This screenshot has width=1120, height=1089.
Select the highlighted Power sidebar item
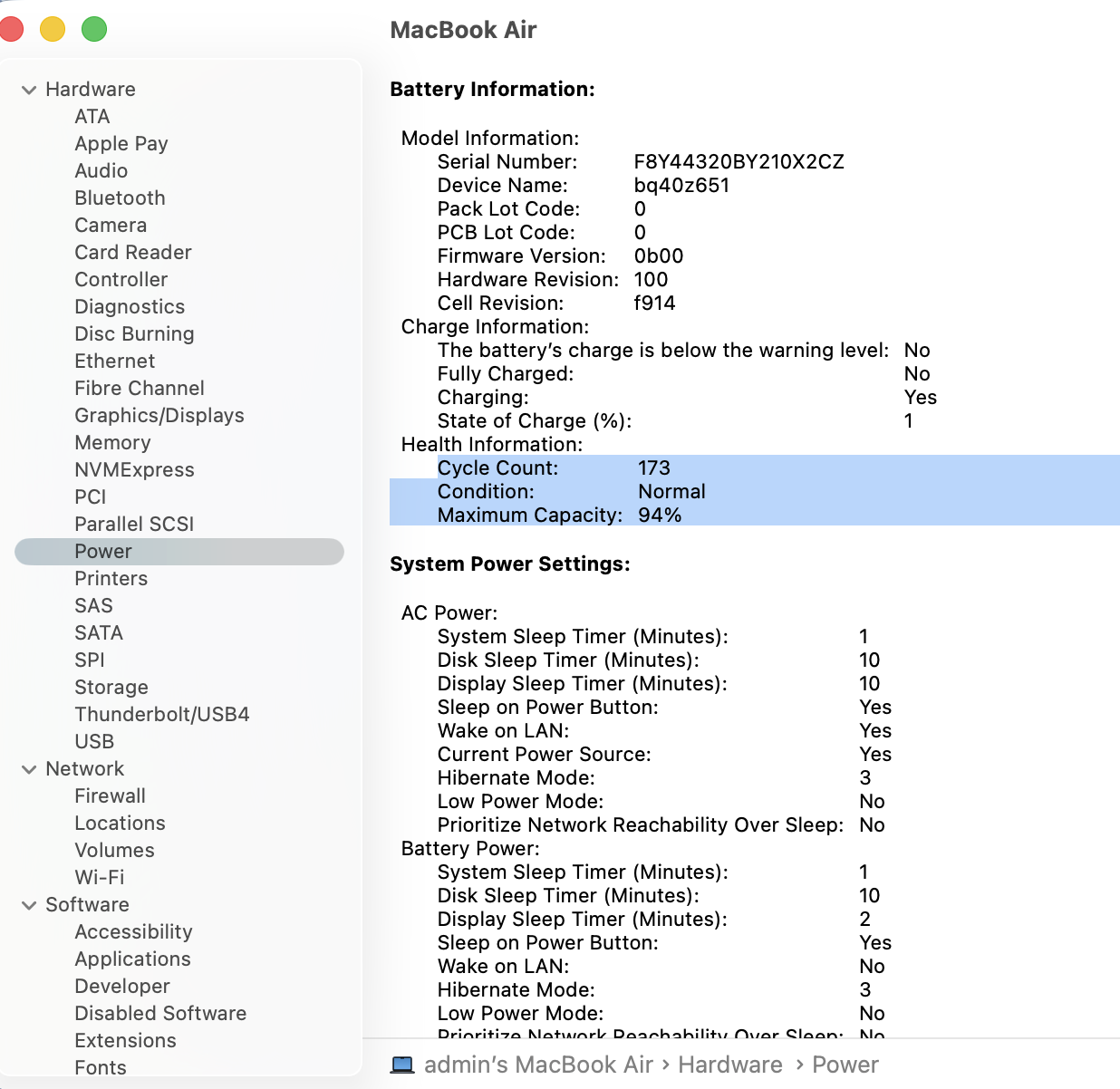pyautogui.click(x=179, y=552)
